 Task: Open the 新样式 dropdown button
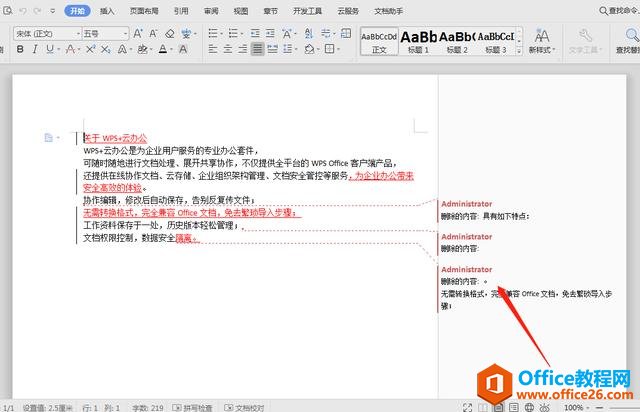[x=542, y=41]
